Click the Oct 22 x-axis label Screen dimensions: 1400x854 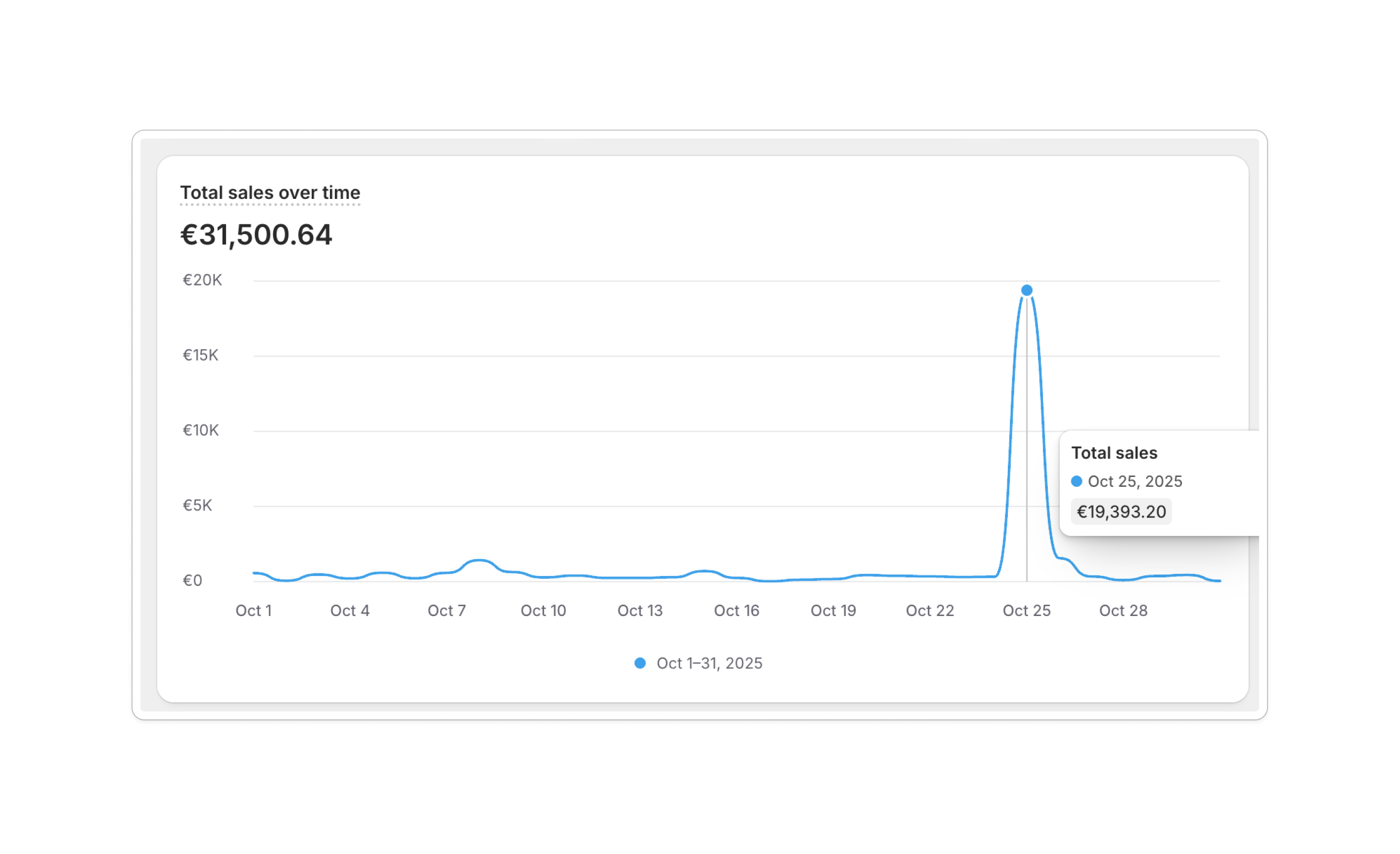coord(930,611)
